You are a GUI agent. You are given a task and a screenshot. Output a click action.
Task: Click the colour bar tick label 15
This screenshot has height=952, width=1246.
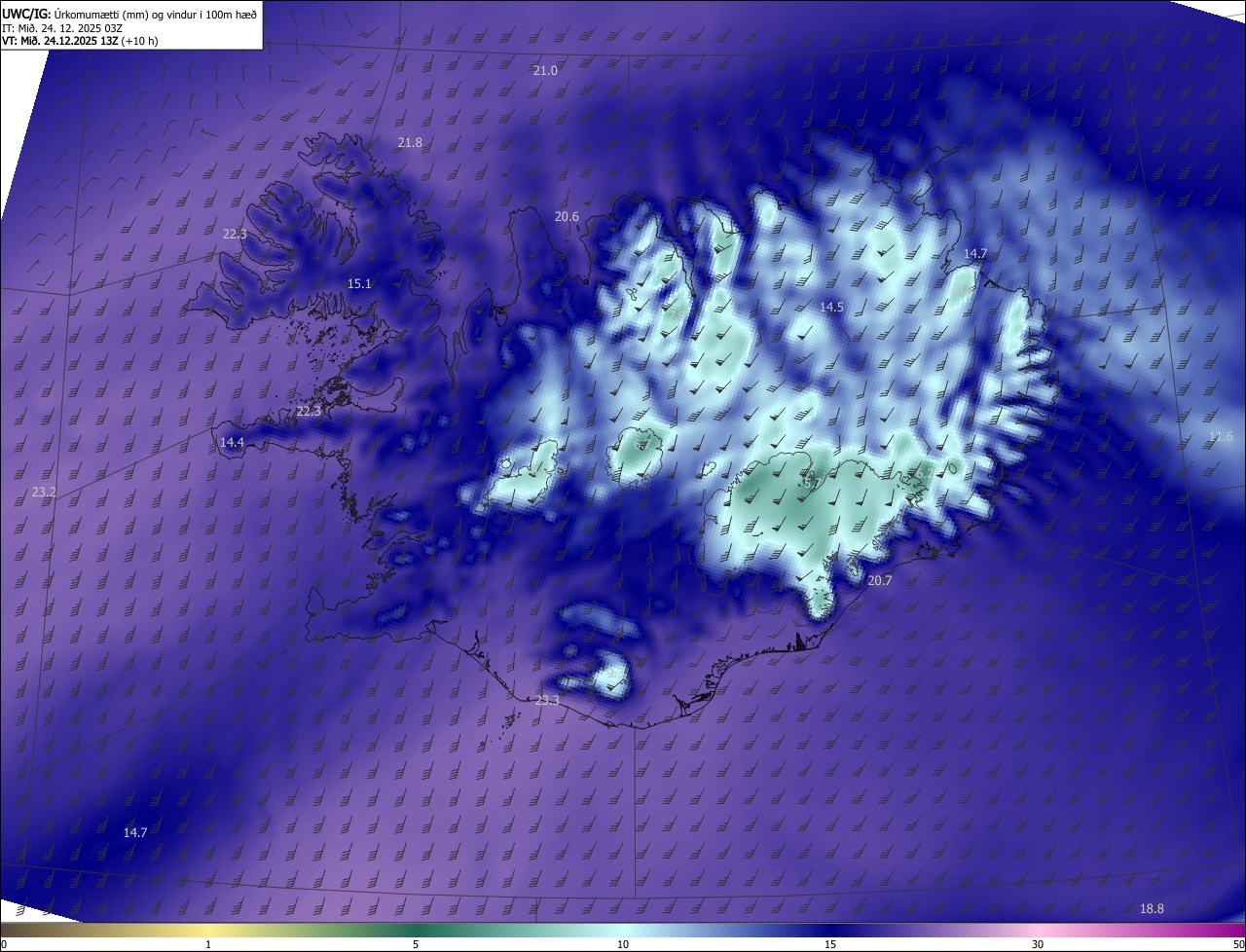coord(830,944)
